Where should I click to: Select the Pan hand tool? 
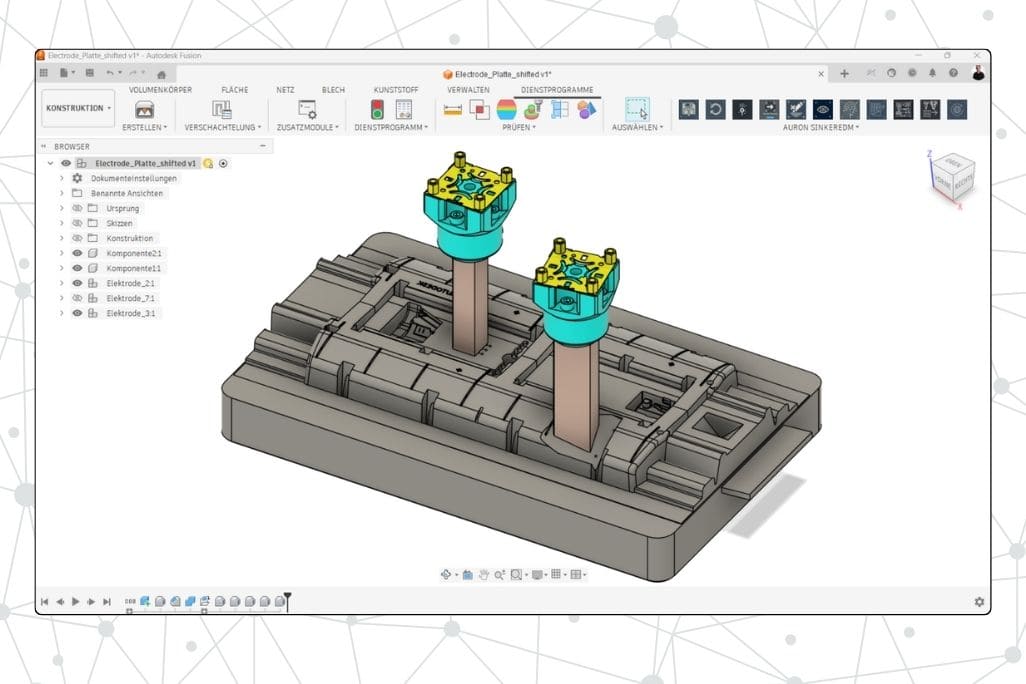484,575
